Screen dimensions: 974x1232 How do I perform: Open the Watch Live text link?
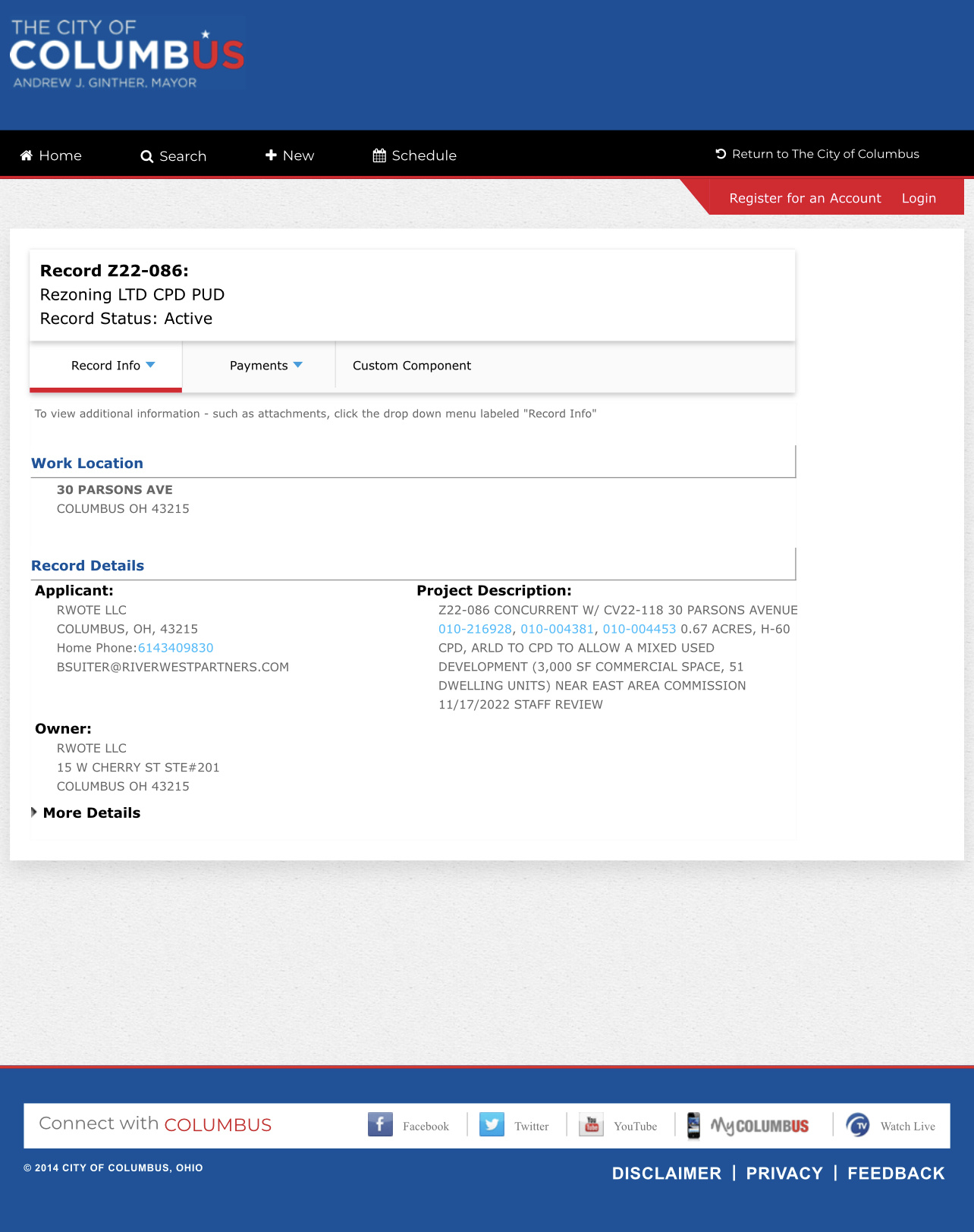(x=907, y=1127)
